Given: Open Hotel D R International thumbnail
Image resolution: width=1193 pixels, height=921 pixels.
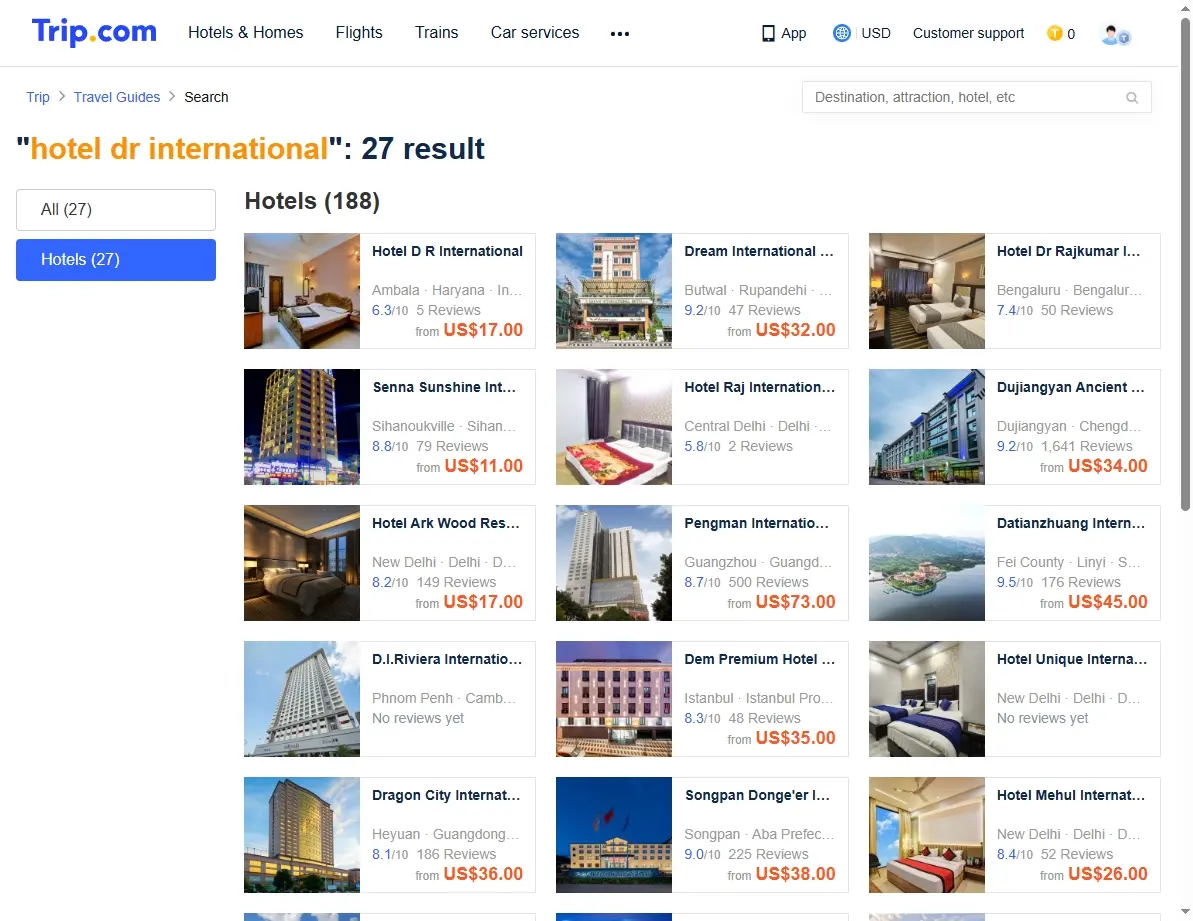Looking at the screenshot, I should [x=302, y=291].
